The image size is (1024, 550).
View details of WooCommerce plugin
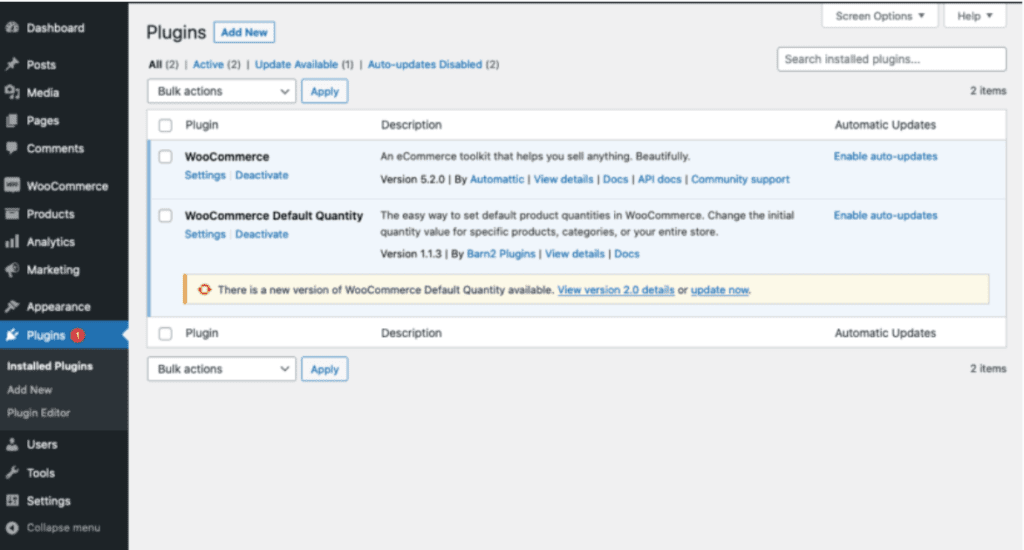564,179
